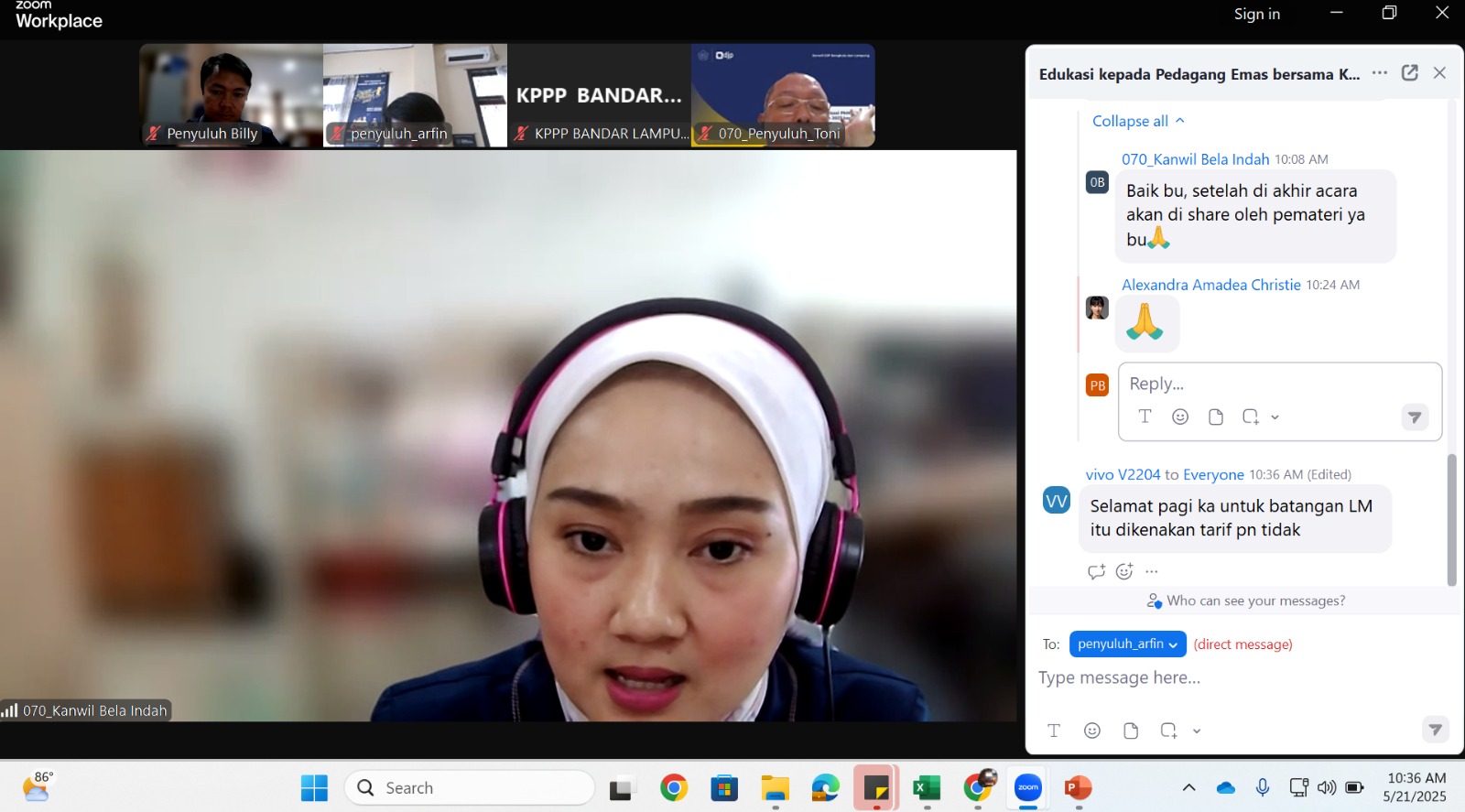The width and height of the screenshot is (1465, 812).
Task: Click 'Who can see your messages?' link
Action: point(1246,601)
